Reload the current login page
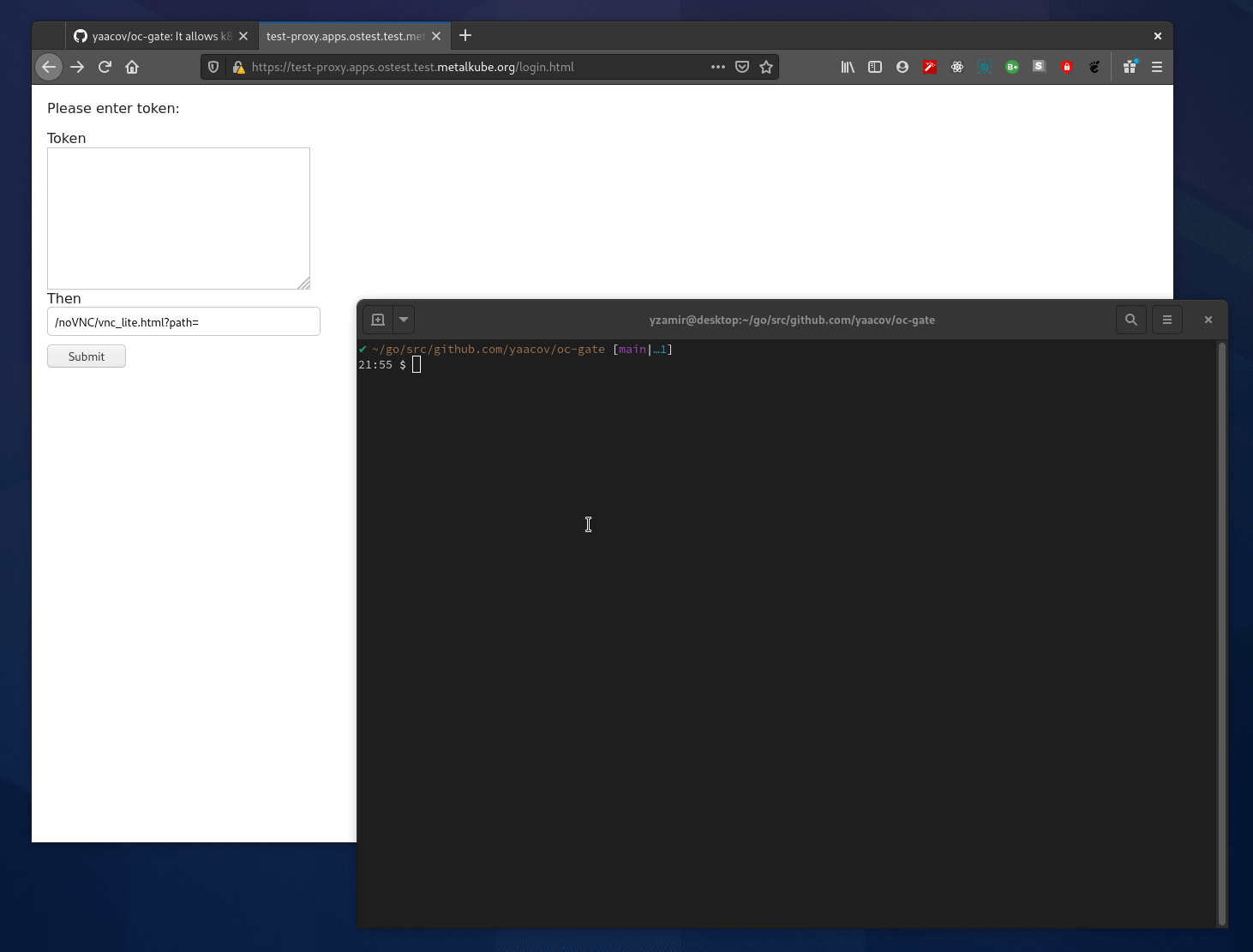1253x952 pixels. [105, 67]
